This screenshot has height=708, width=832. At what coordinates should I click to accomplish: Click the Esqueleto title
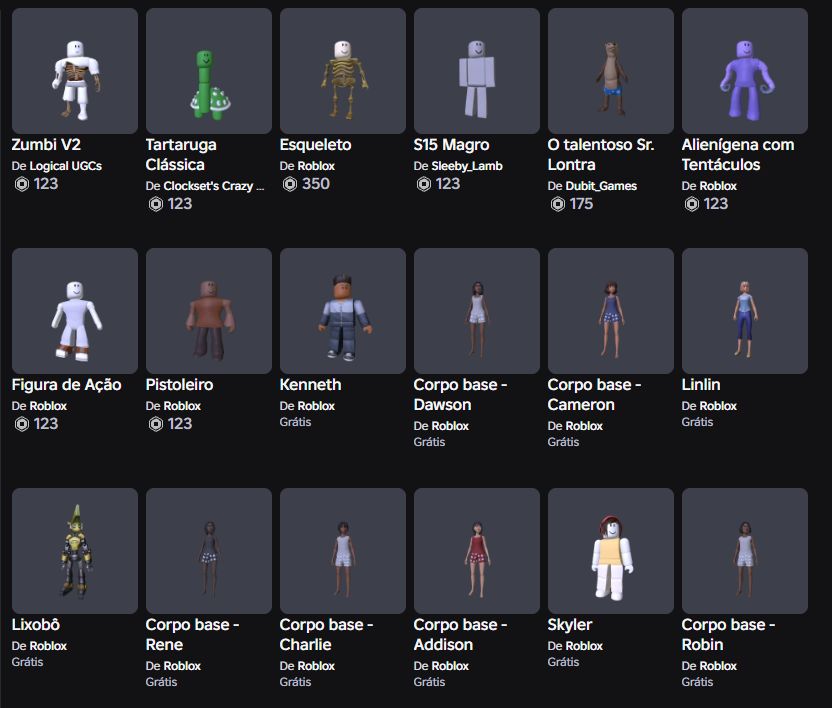315,144
